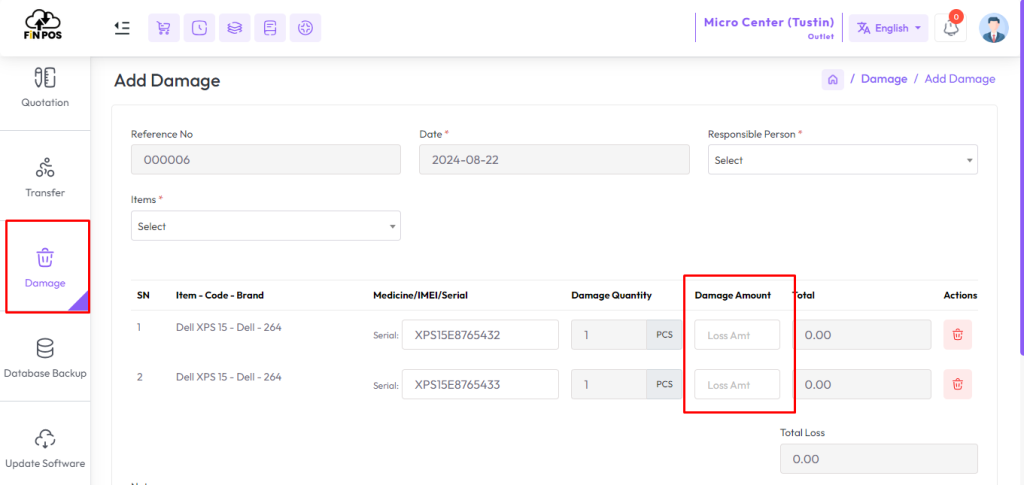This screenshot has height=485, width=1024.
Task: Open Damage in the sidebar
Action: point(45,267)
